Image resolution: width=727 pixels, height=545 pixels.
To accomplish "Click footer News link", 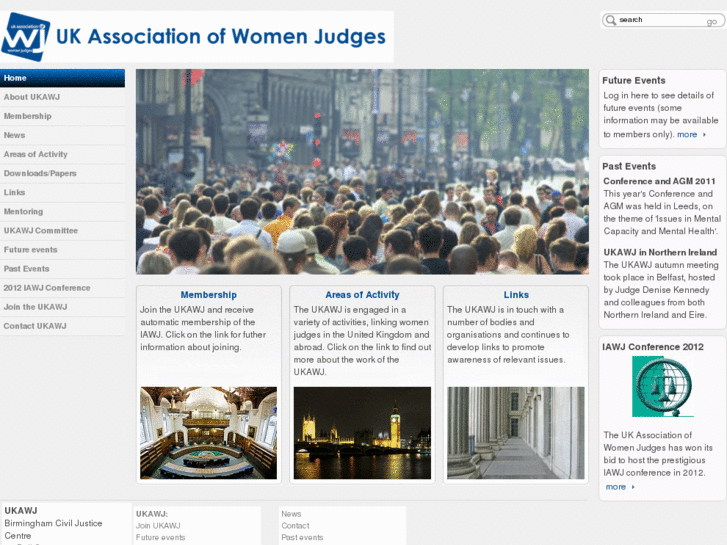I will point(291,514).
